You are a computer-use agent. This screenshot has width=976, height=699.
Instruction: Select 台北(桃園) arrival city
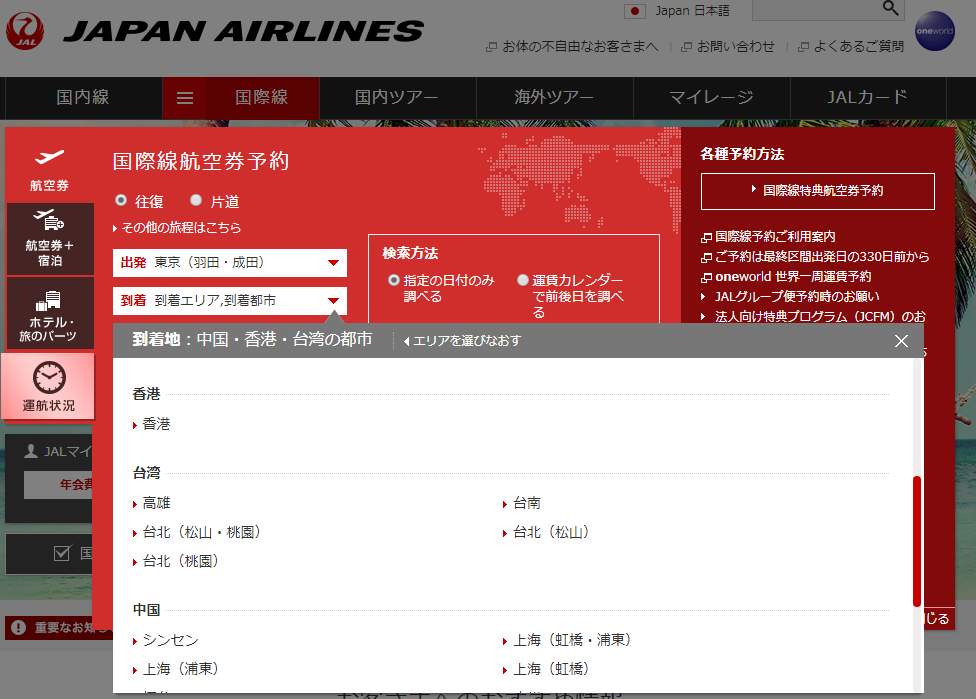pyautogui.click(x=176, y=561)
